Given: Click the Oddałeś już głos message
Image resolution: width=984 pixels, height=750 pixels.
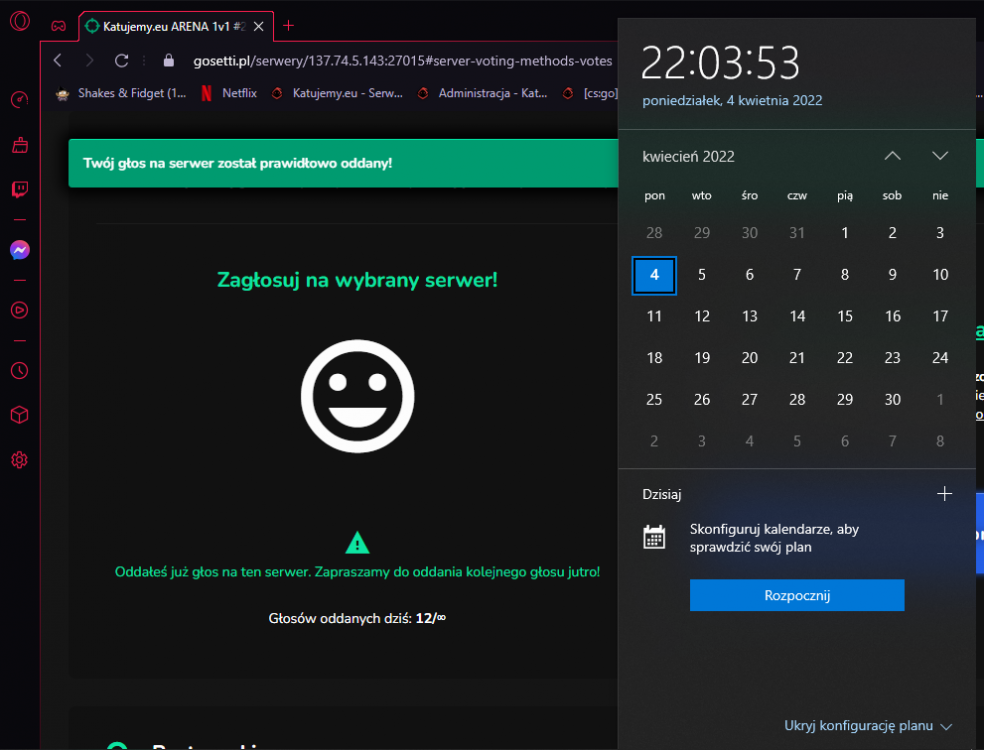Looking at the screenshot, I should tap(357, 572).
